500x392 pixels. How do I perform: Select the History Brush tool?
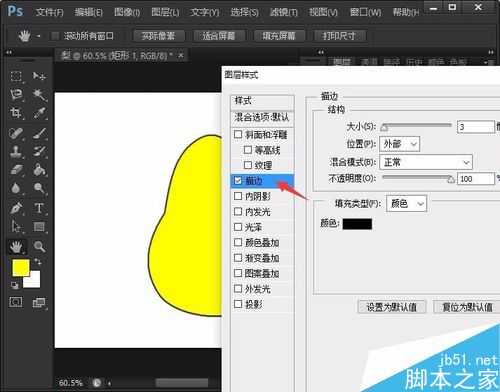click(39, 152)
